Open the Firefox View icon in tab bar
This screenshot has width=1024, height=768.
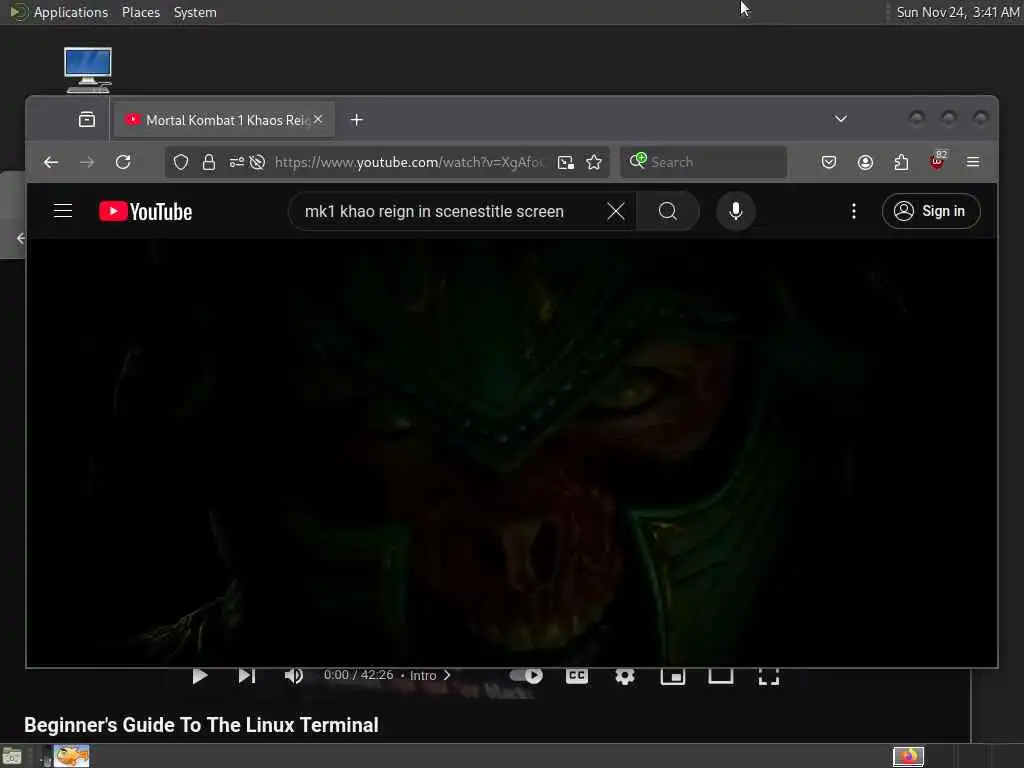click(x=87, y=120)
